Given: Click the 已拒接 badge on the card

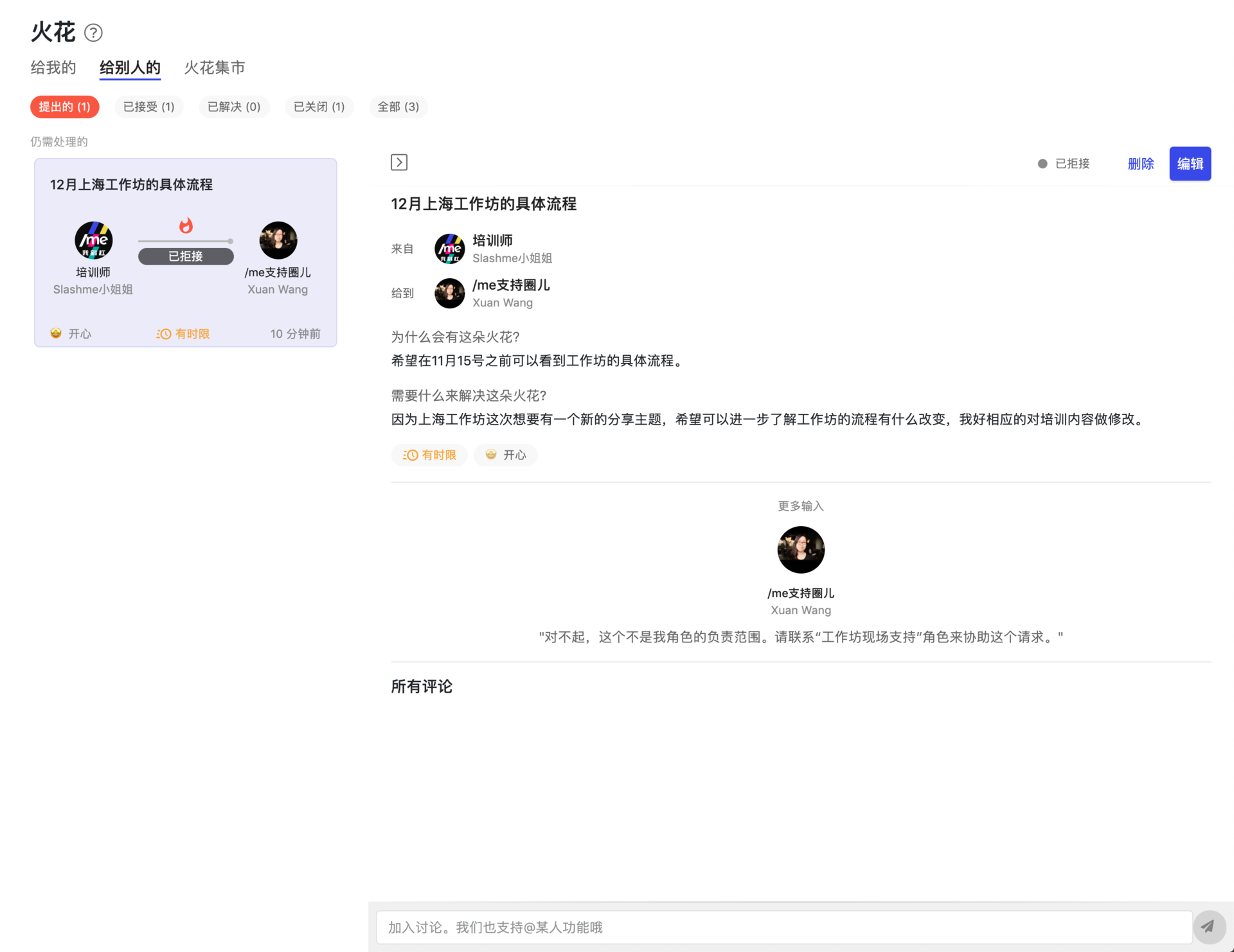Looking at the screenshot, I should tap(186, 256).
